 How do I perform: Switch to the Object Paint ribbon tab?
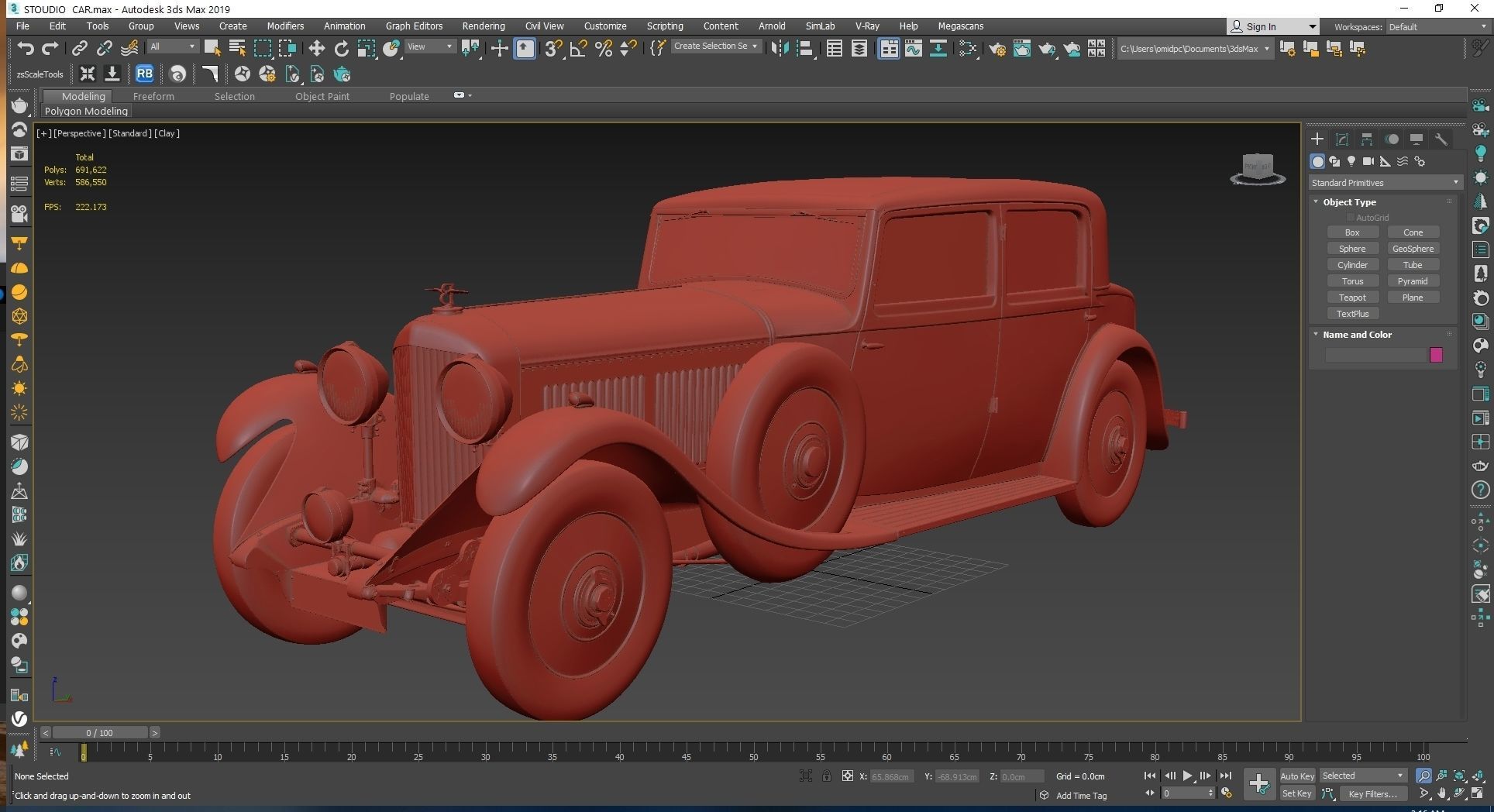[x=322, y=96]
